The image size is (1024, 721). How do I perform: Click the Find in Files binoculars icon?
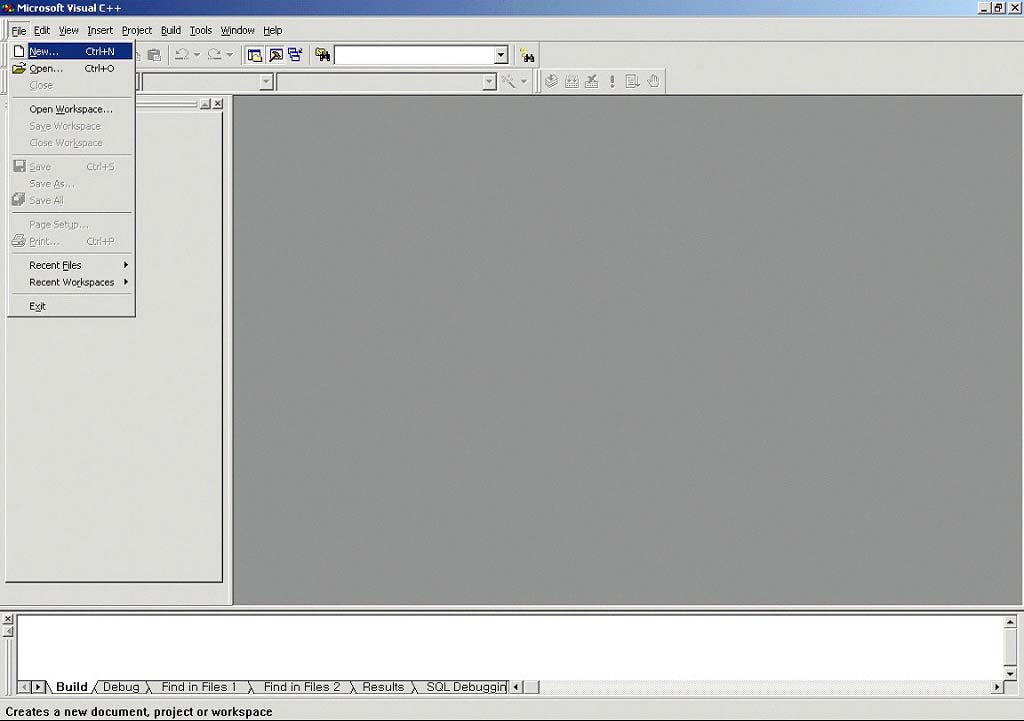tap(322, 55)
